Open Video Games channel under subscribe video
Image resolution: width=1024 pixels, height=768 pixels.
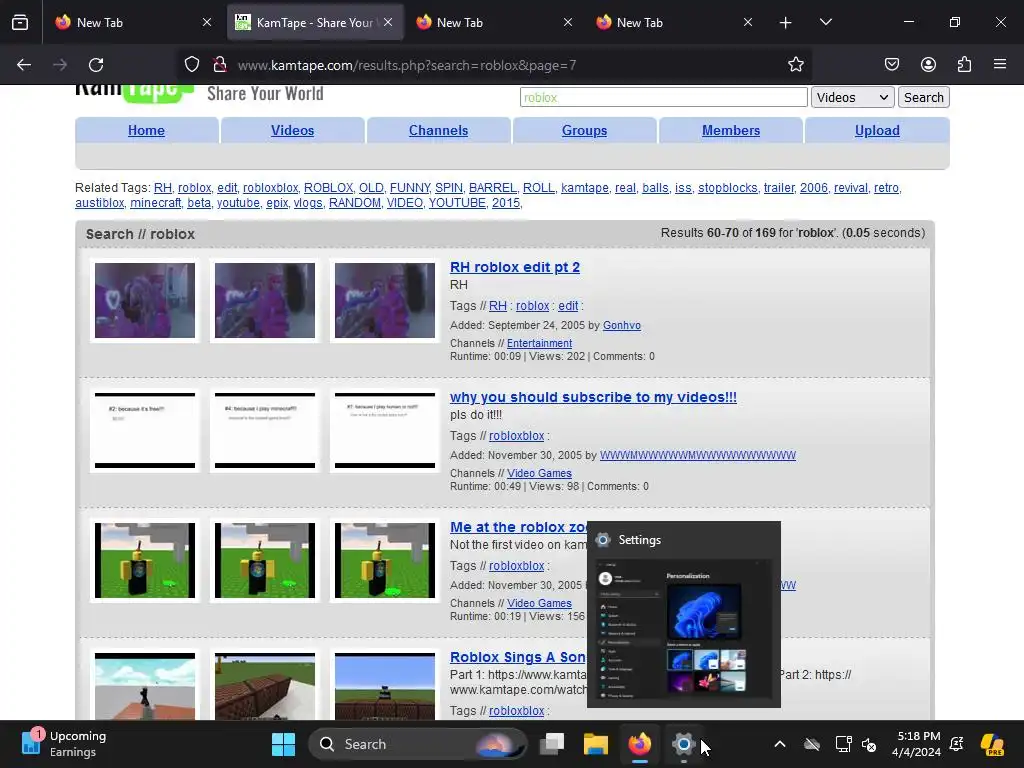(539, 473)
